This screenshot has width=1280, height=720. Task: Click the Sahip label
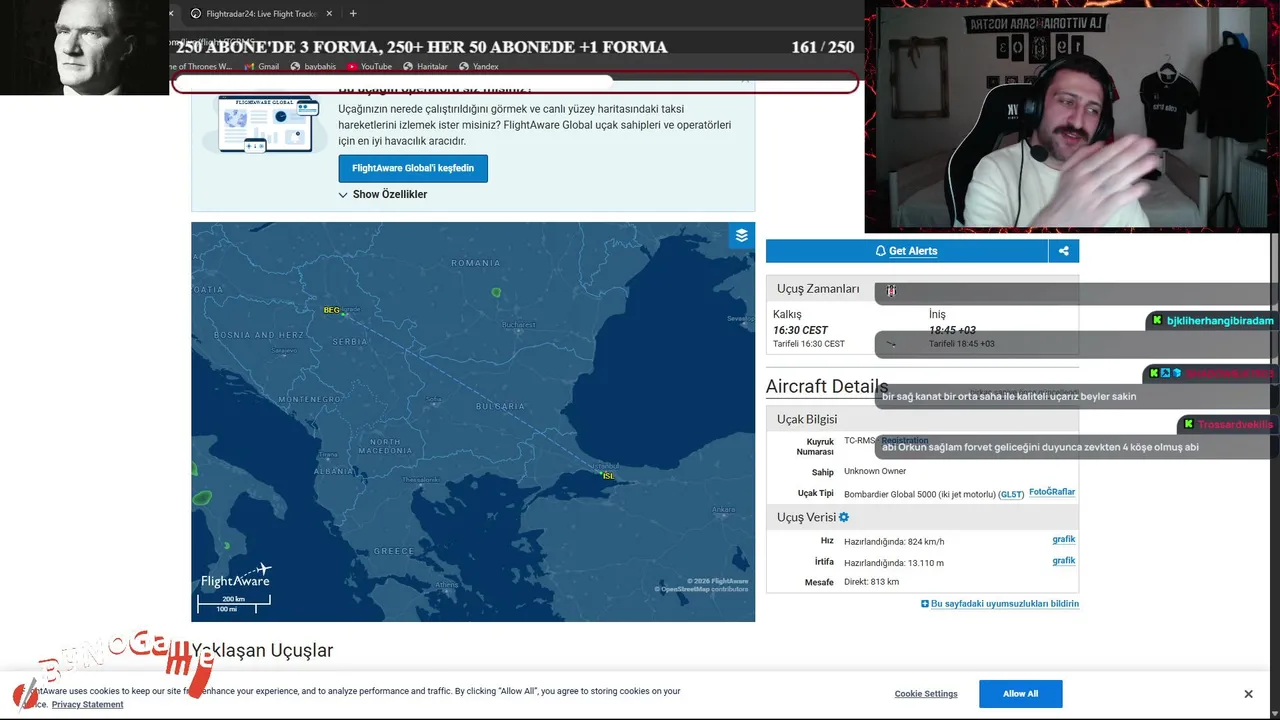(822, 472)
